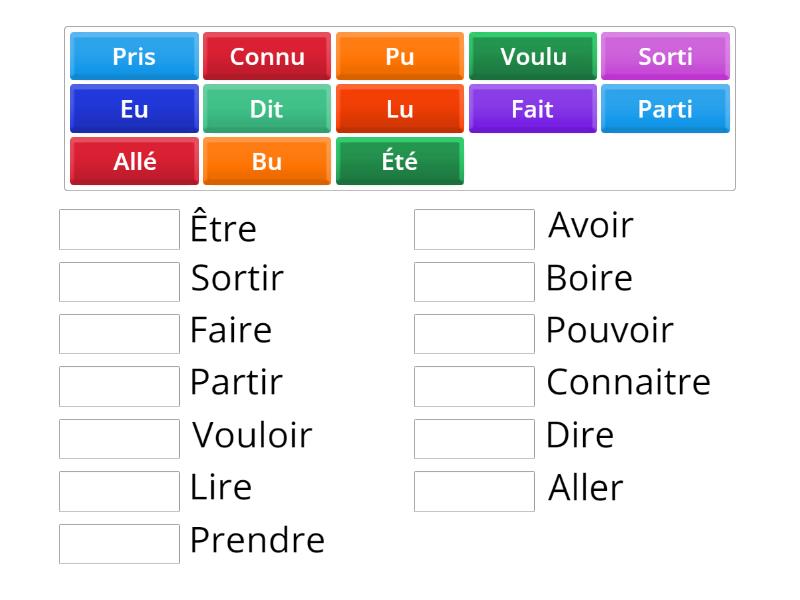Select the red "Lu" tile
Image resolution: width=800 pixels, height=600 pixels.
pos(399,109)
